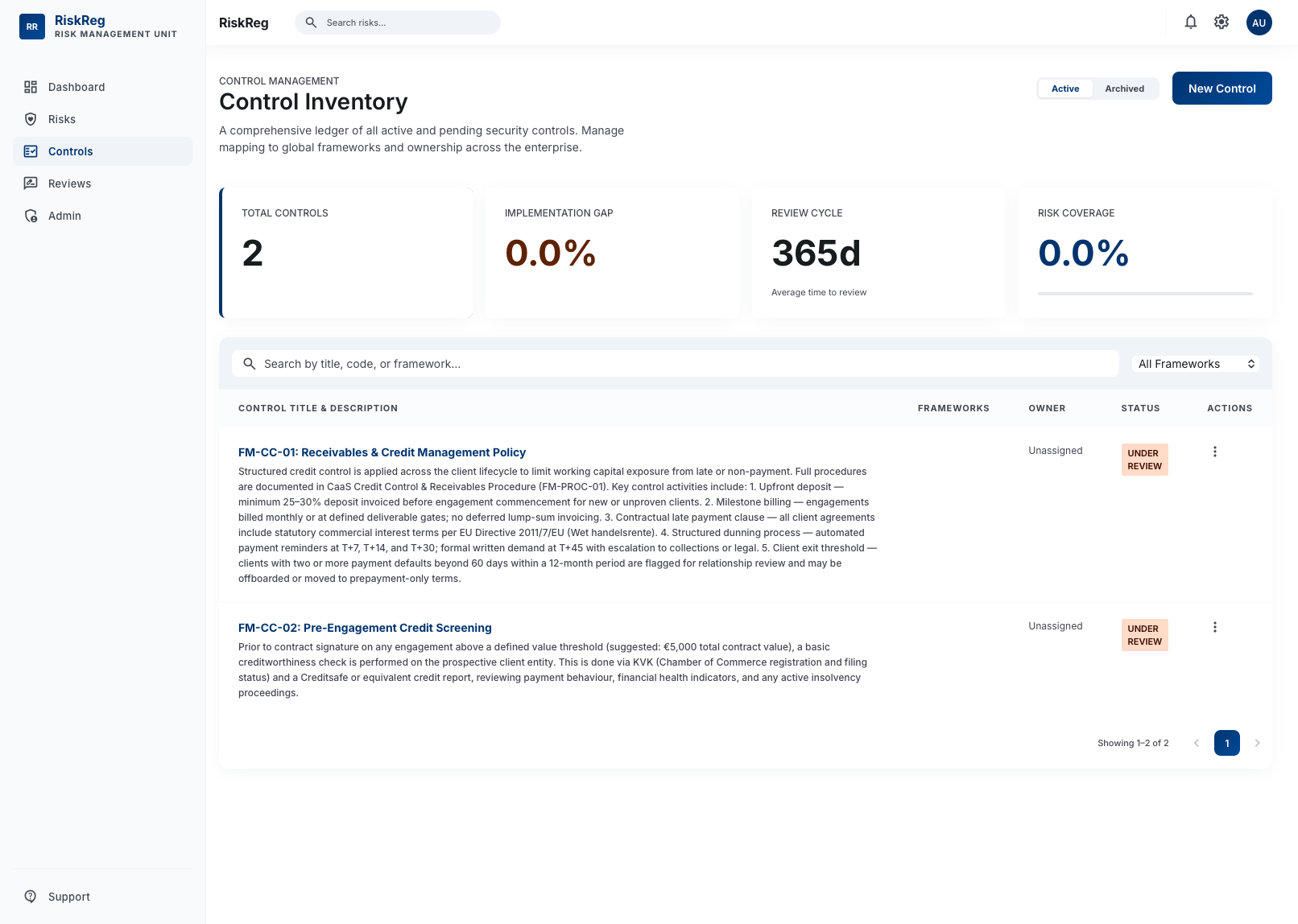Click the search by title input field

pos(675,364)
